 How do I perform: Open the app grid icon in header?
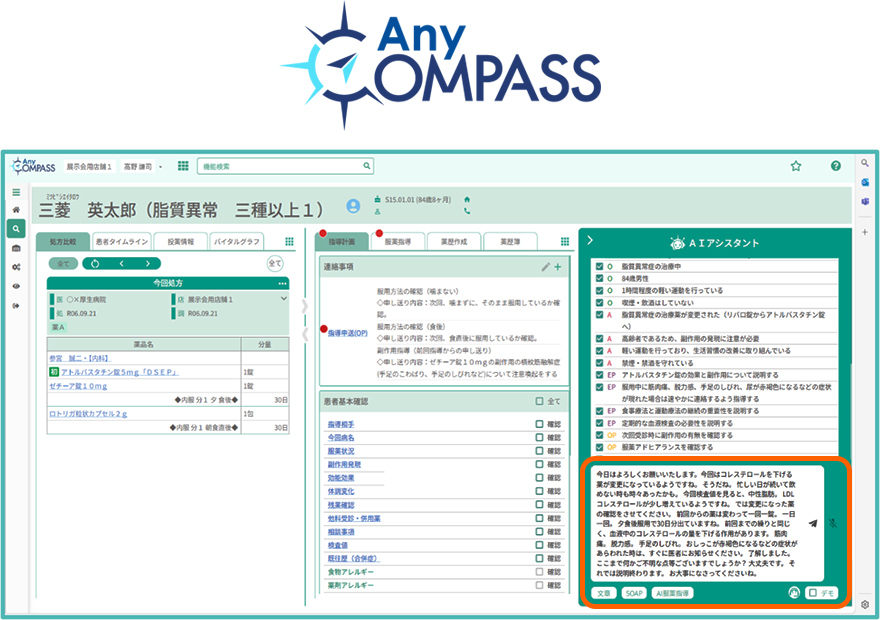pyautogui.click(x=183, y=166)
